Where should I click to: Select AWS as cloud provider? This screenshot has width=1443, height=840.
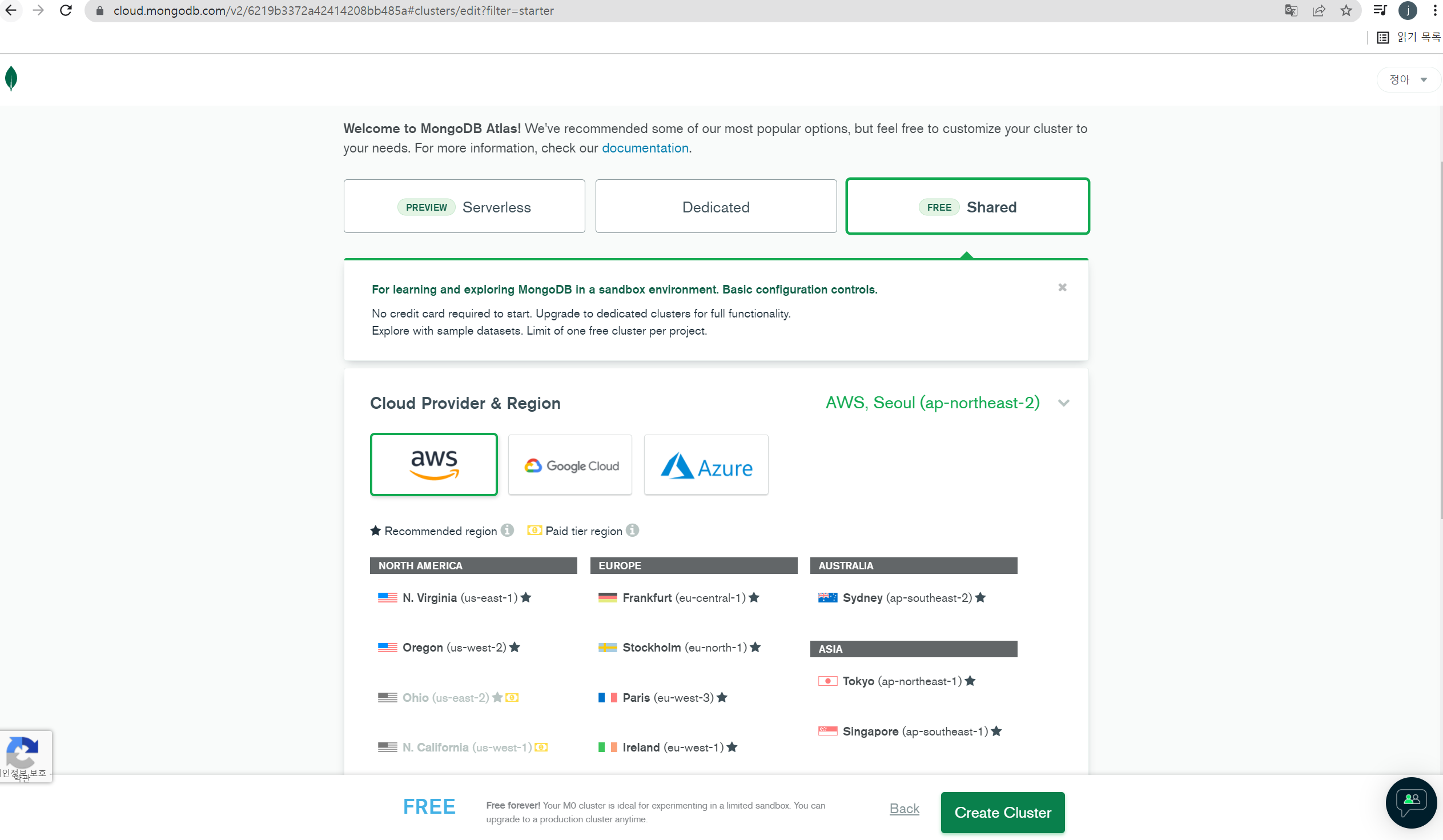tap(433, 464)
